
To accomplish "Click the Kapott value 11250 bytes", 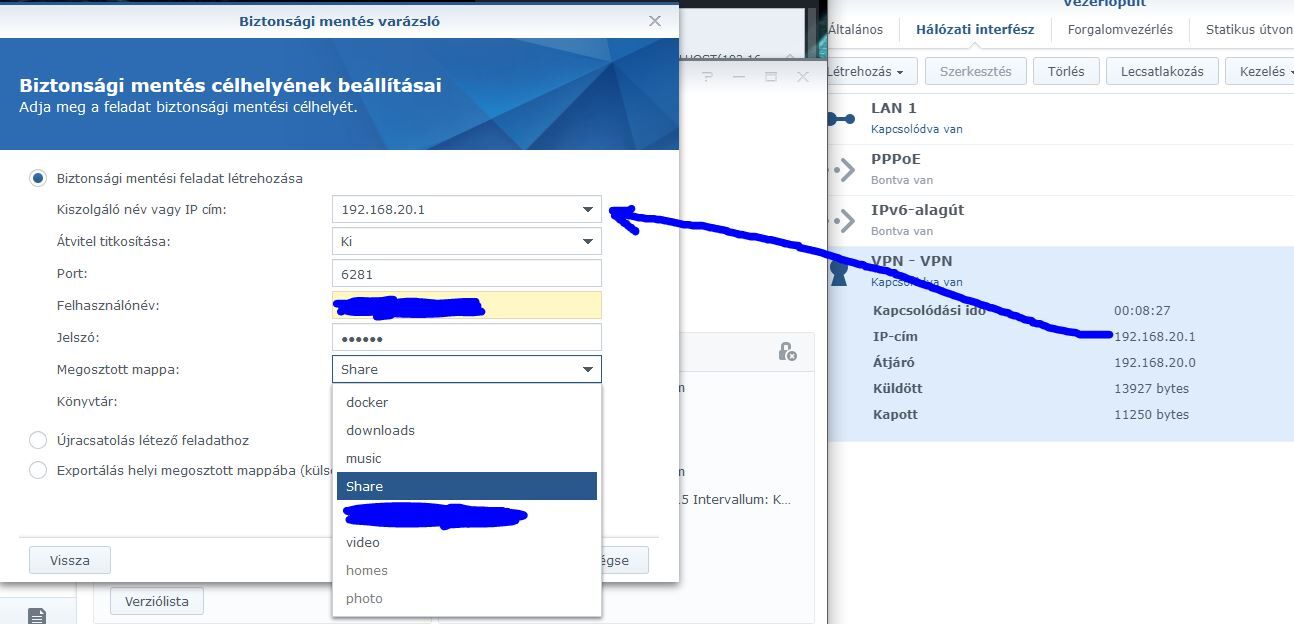I will pos(1151,415).
